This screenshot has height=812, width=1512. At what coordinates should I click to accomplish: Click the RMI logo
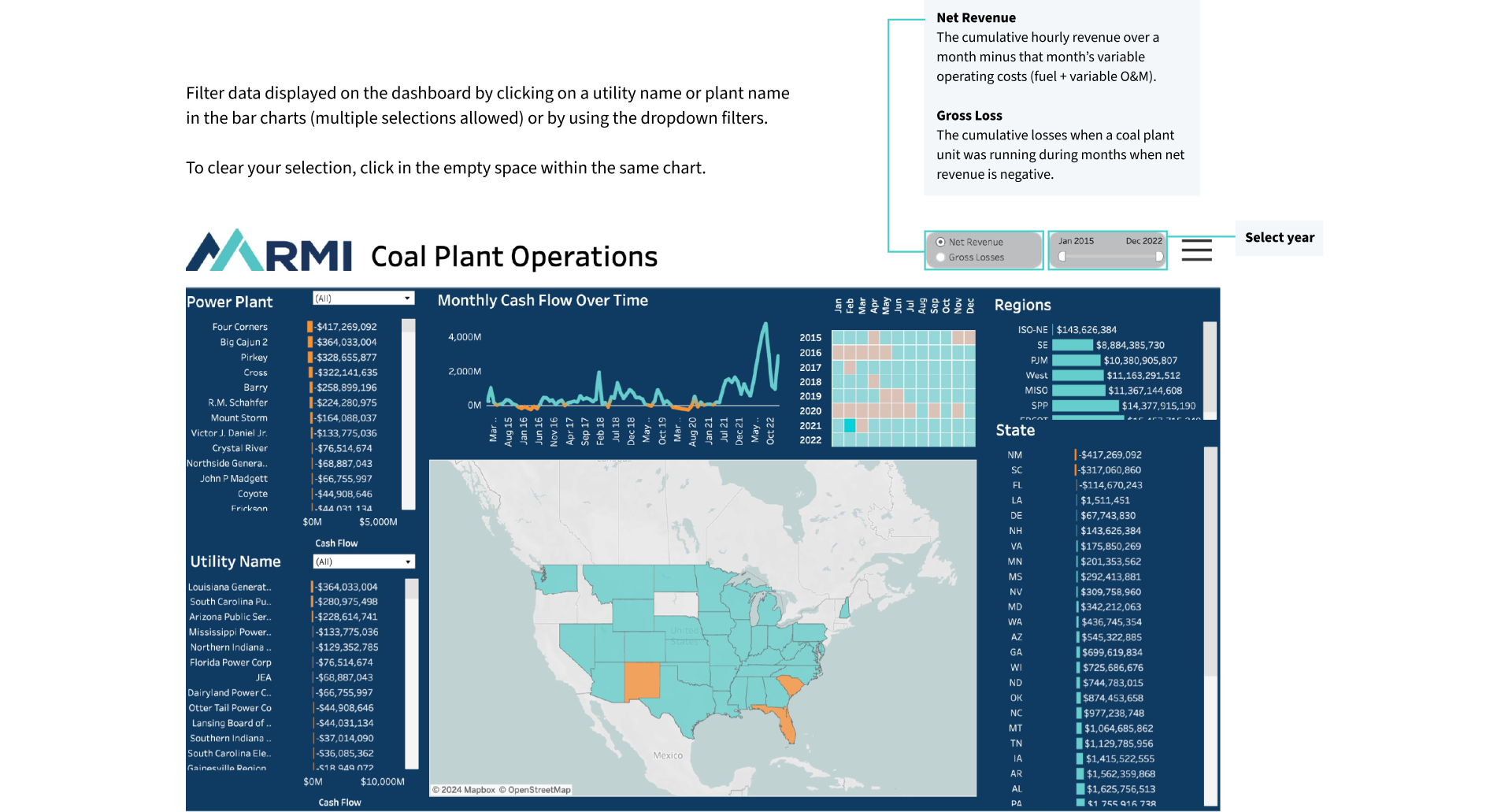tap(269, 252)
